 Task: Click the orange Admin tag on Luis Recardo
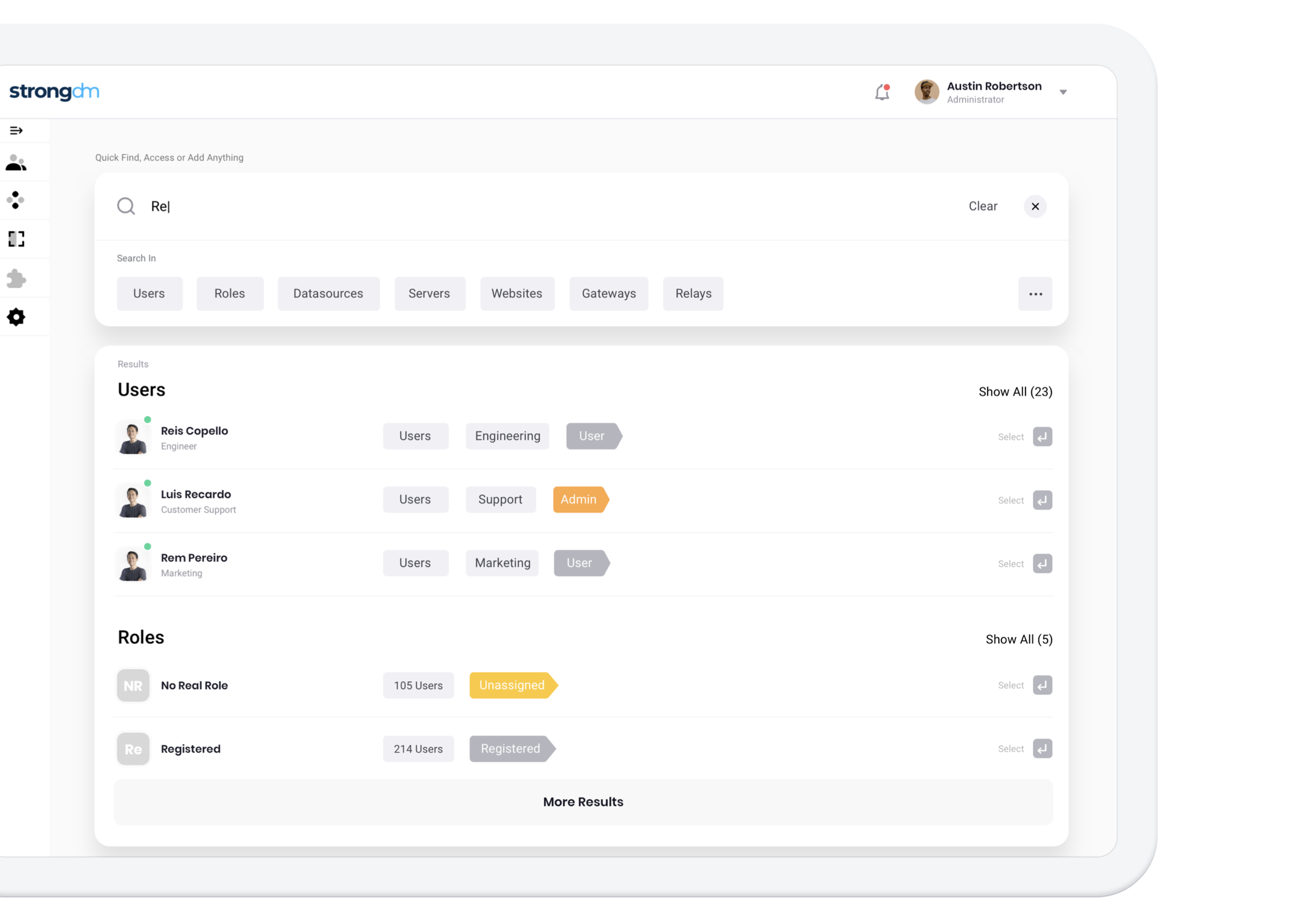click(581, 500)
